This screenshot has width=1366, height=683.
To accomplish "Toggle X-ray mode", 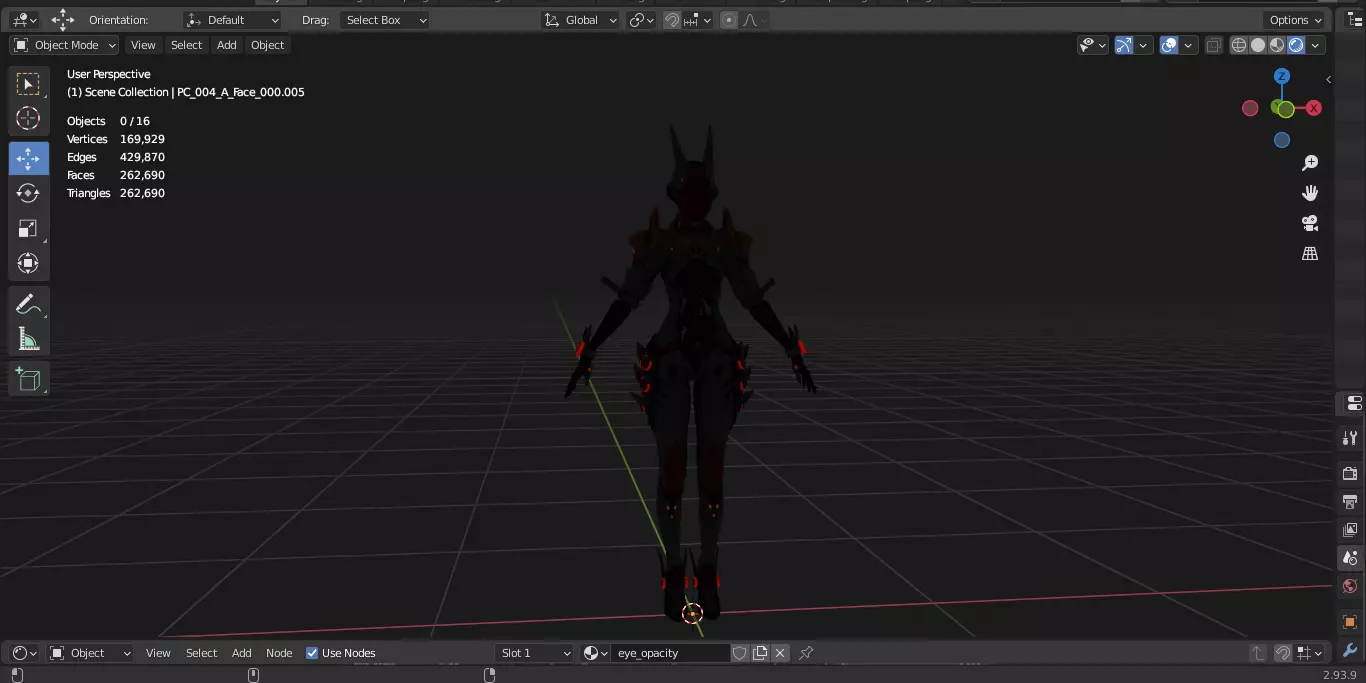I will (1214, 45).
